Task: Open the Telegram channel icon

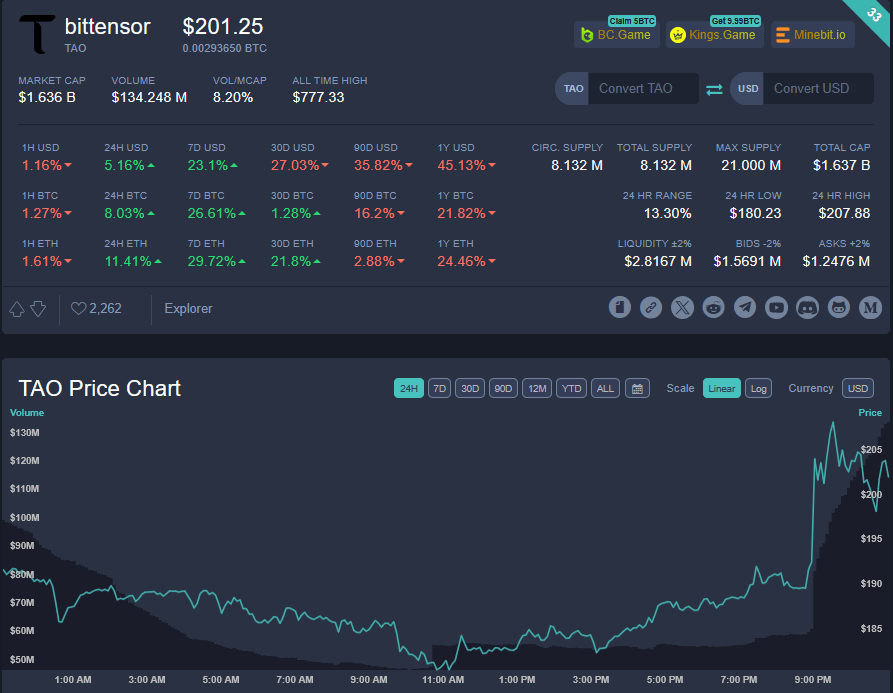Action: click(x=745, y=308)
